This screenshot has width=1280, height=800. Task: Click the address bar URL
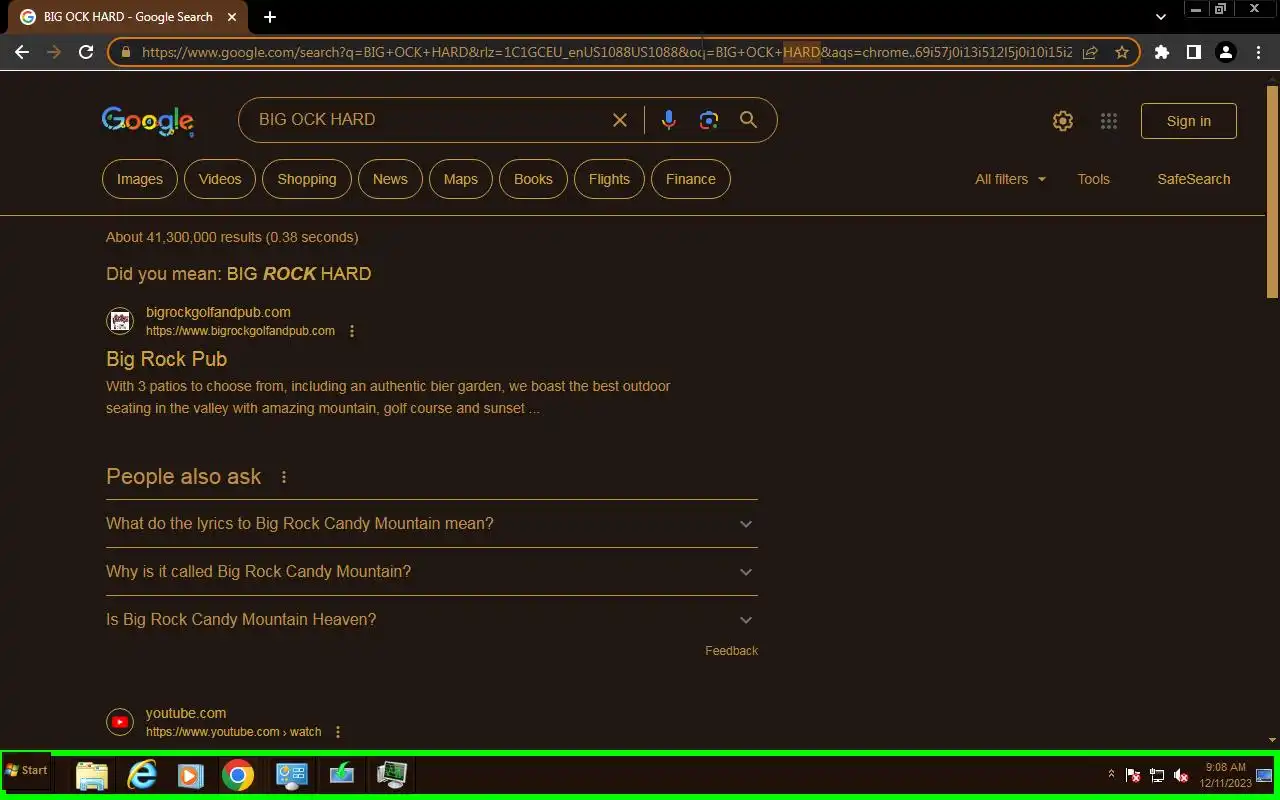tap(607, 52)
